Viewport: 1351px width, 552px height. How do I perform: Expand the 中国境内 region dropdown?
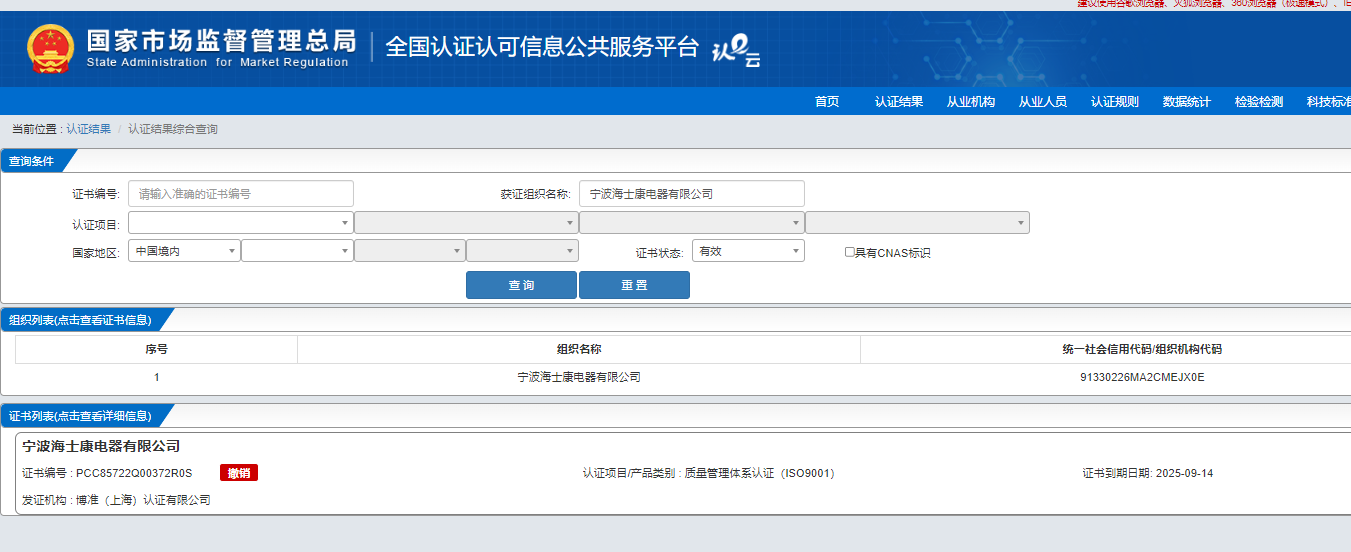point(184,251)
